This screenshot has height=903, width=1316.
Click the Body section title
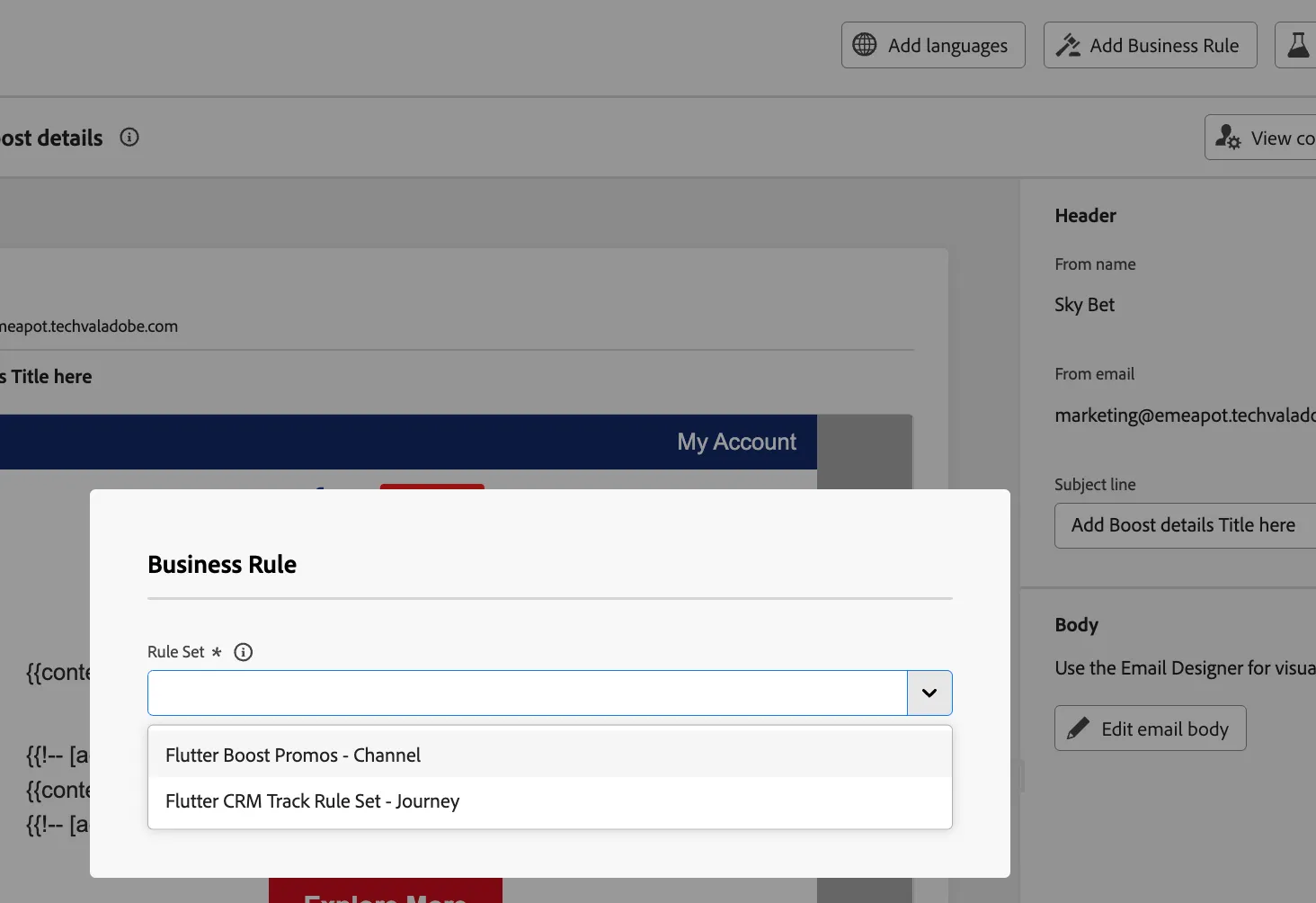click(x=1076, y=624)
